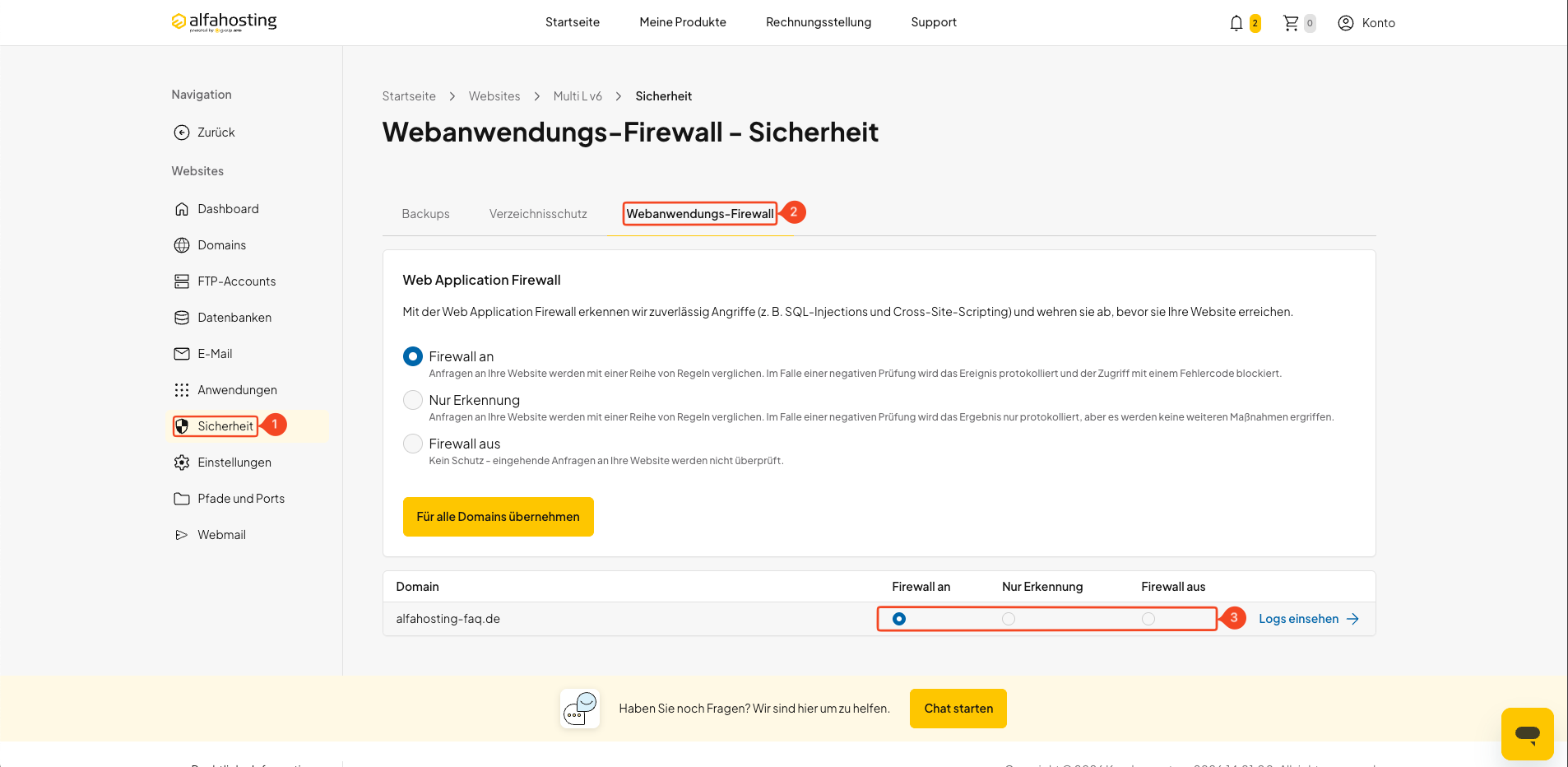Viewport: 1568px width, 767px height.
Task: Open Datenbanken in the sidebar
Action: [234, 318]
